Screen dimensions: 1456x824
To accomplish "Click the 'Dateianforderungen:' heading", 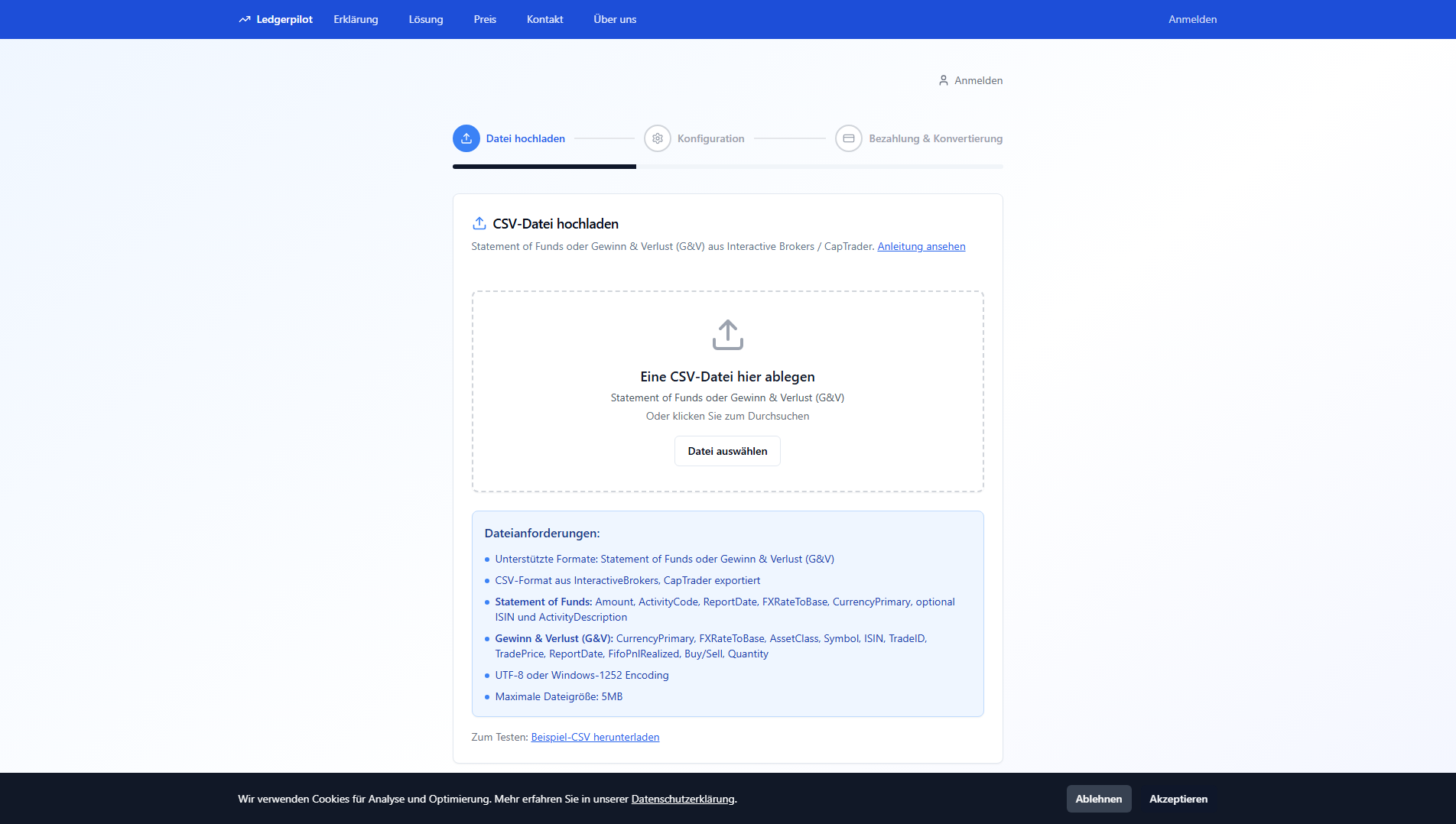I will [x=542, y=533].
